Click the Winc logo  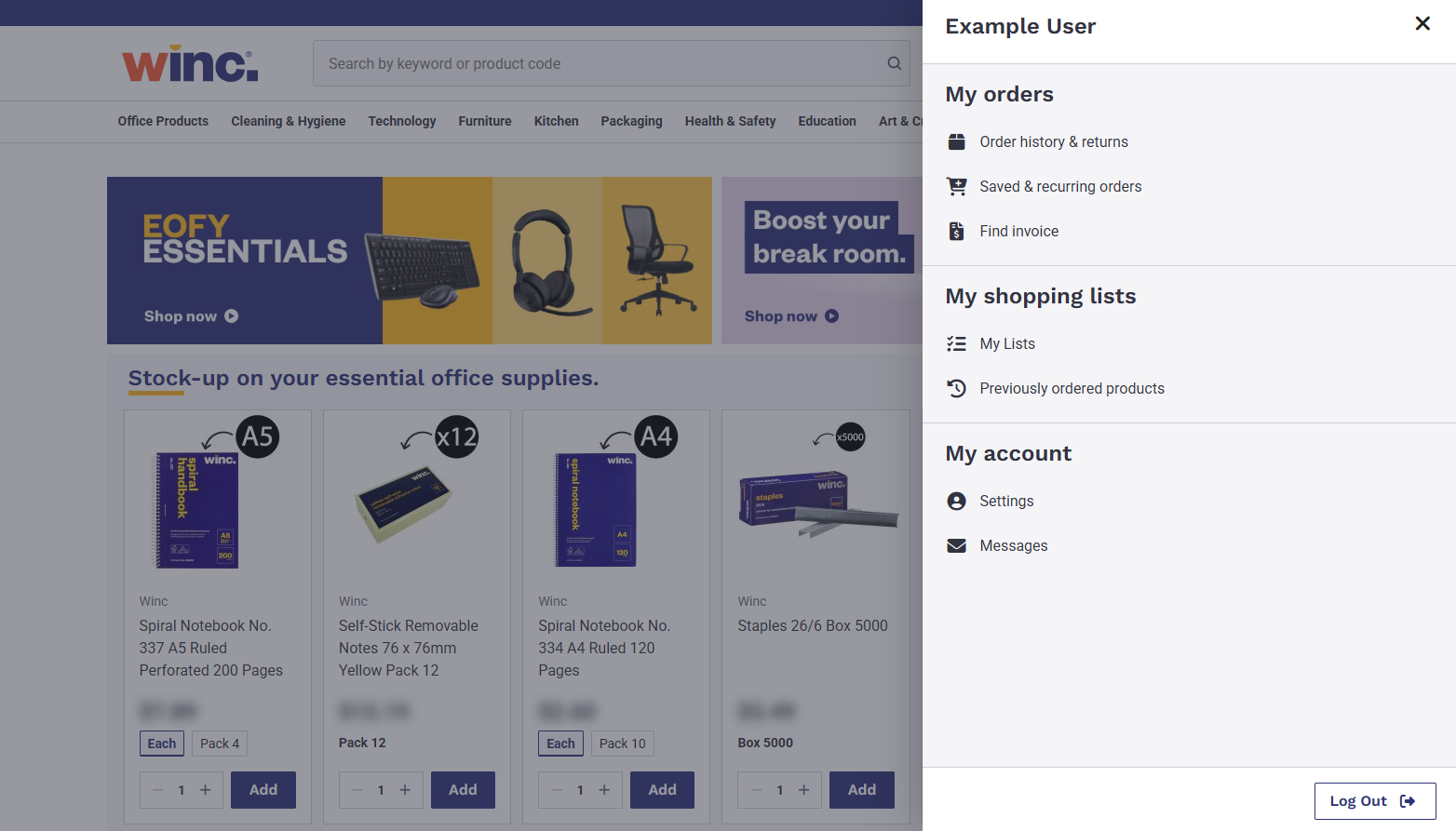pyautogui.click(x=190, y=63)
